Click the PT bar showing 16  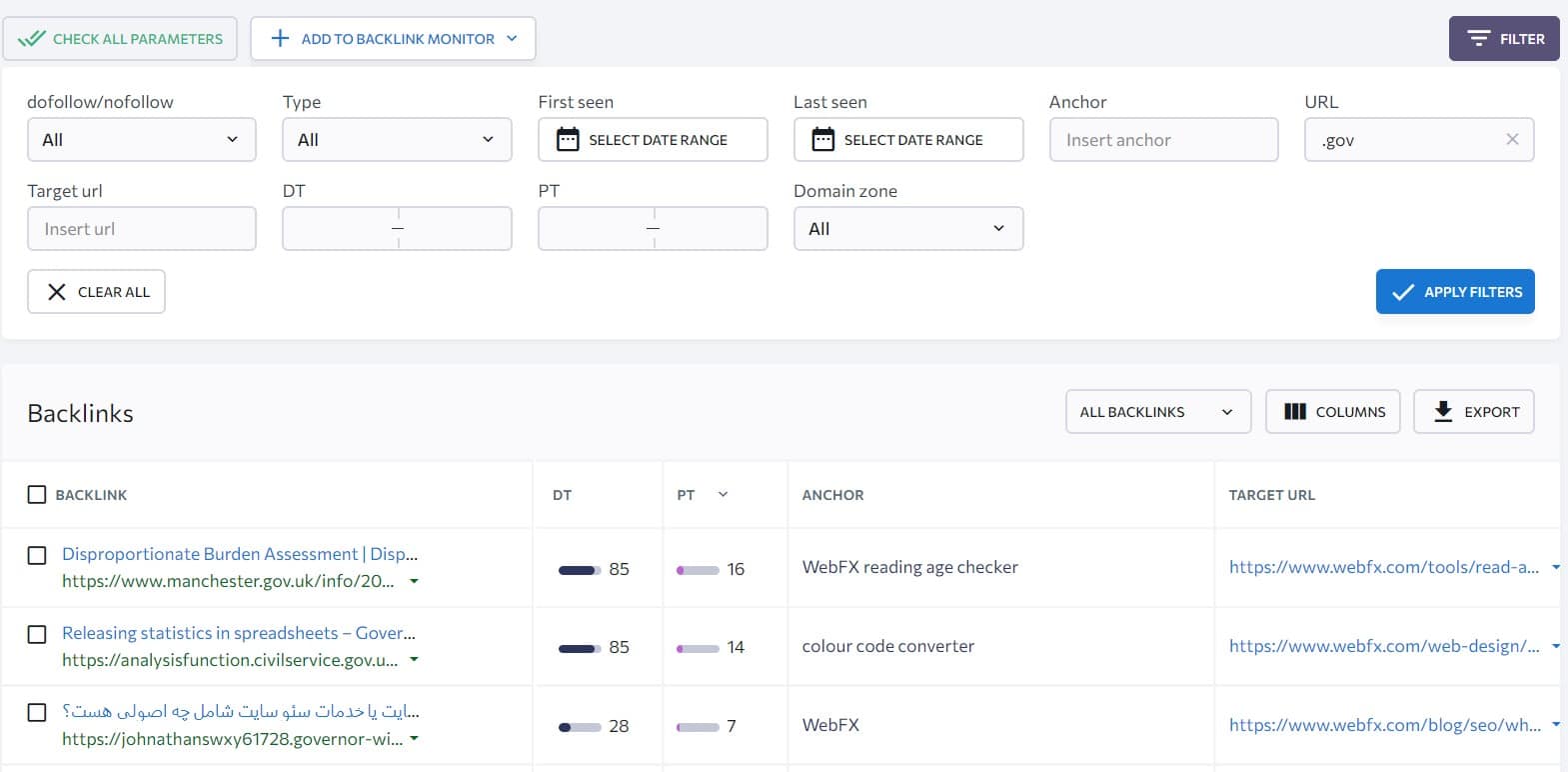[x=698, y=570]
